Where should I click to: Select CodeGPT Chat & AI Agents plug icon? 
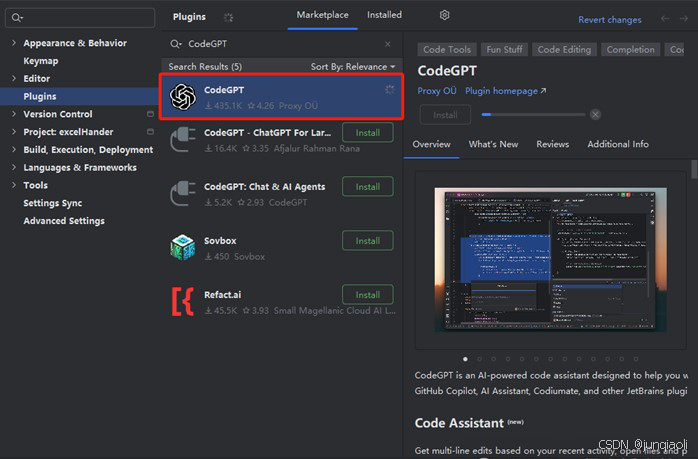(183, 193)
